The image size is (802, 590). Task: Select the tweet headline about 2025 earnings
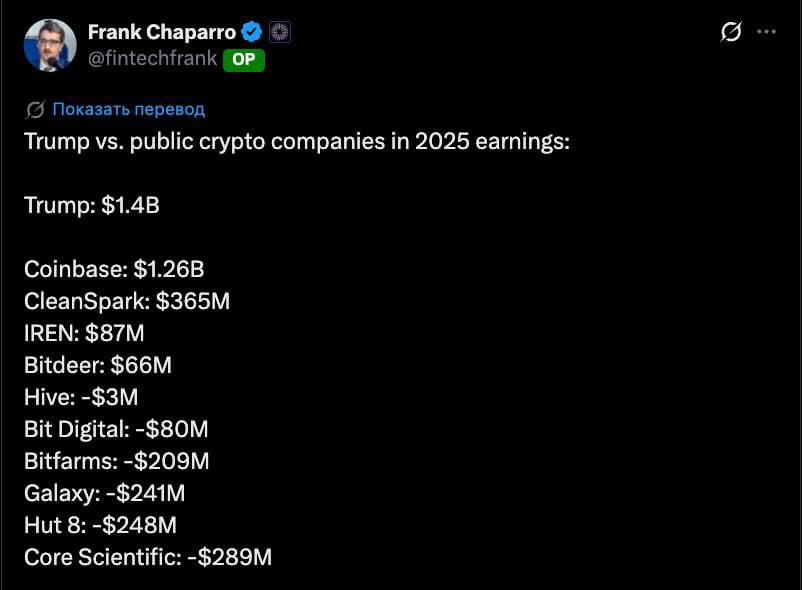(297, 142)
